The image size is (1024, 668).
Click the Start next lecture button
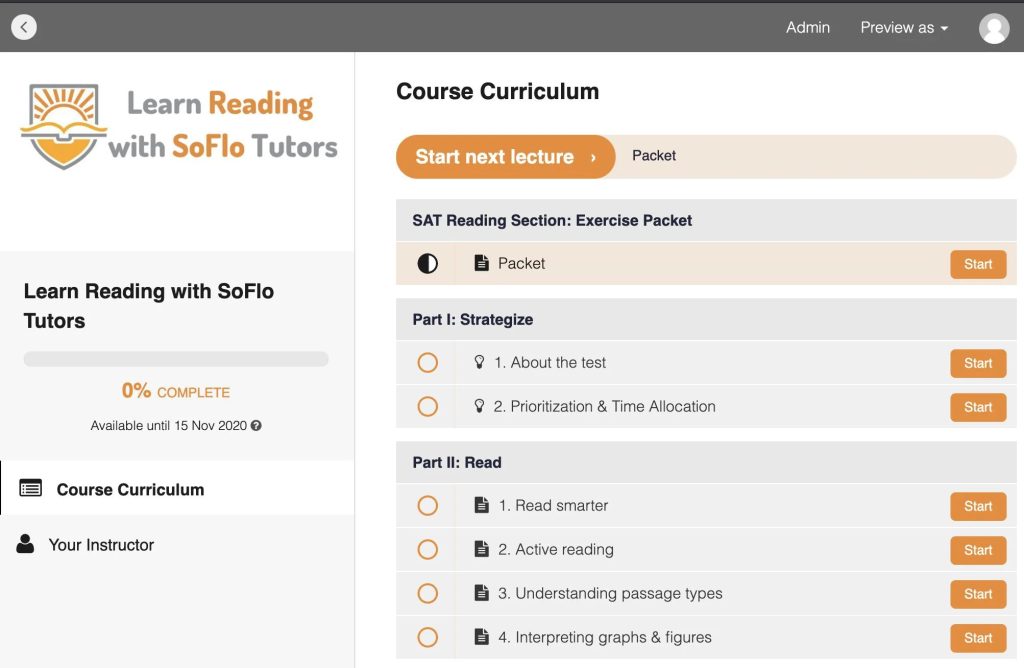(505, 157)
